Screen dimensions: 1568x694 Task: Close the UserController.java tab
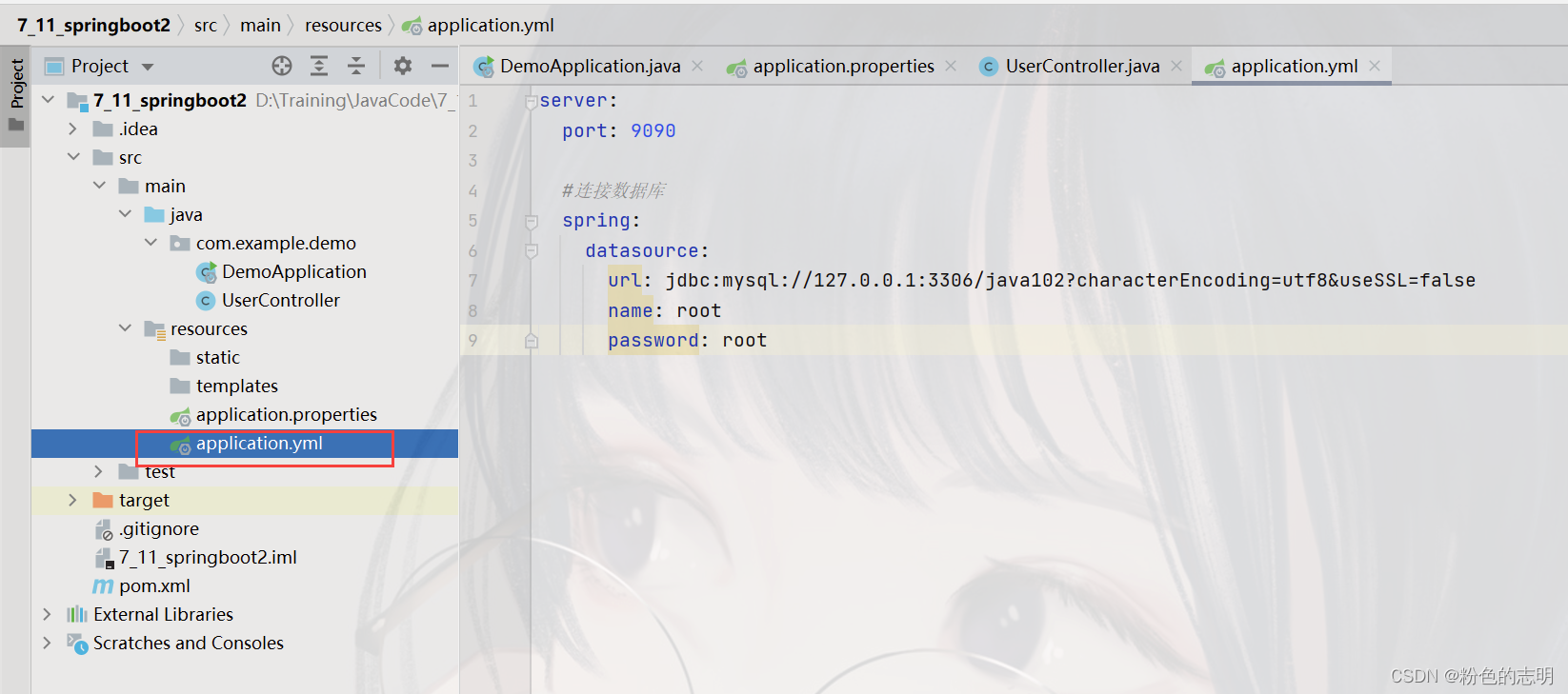(x=1176, y=66)
